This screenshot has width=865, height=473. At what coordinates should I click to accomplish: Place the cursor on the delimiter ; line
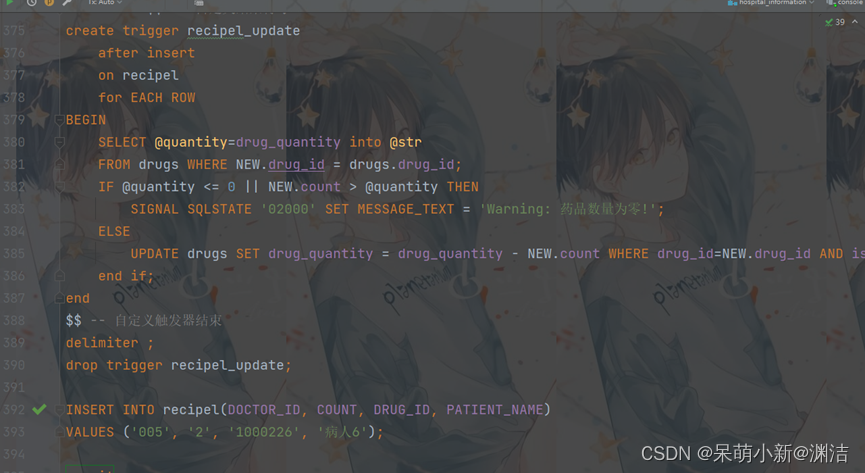coord(109,343)
